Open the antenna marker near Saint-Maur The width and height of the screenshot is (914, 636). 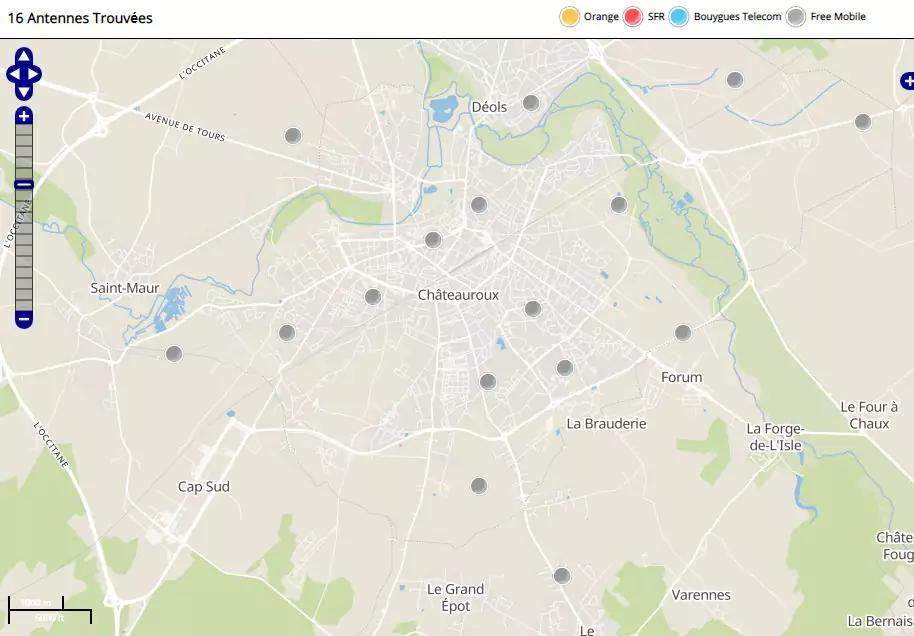coord(174,353)
